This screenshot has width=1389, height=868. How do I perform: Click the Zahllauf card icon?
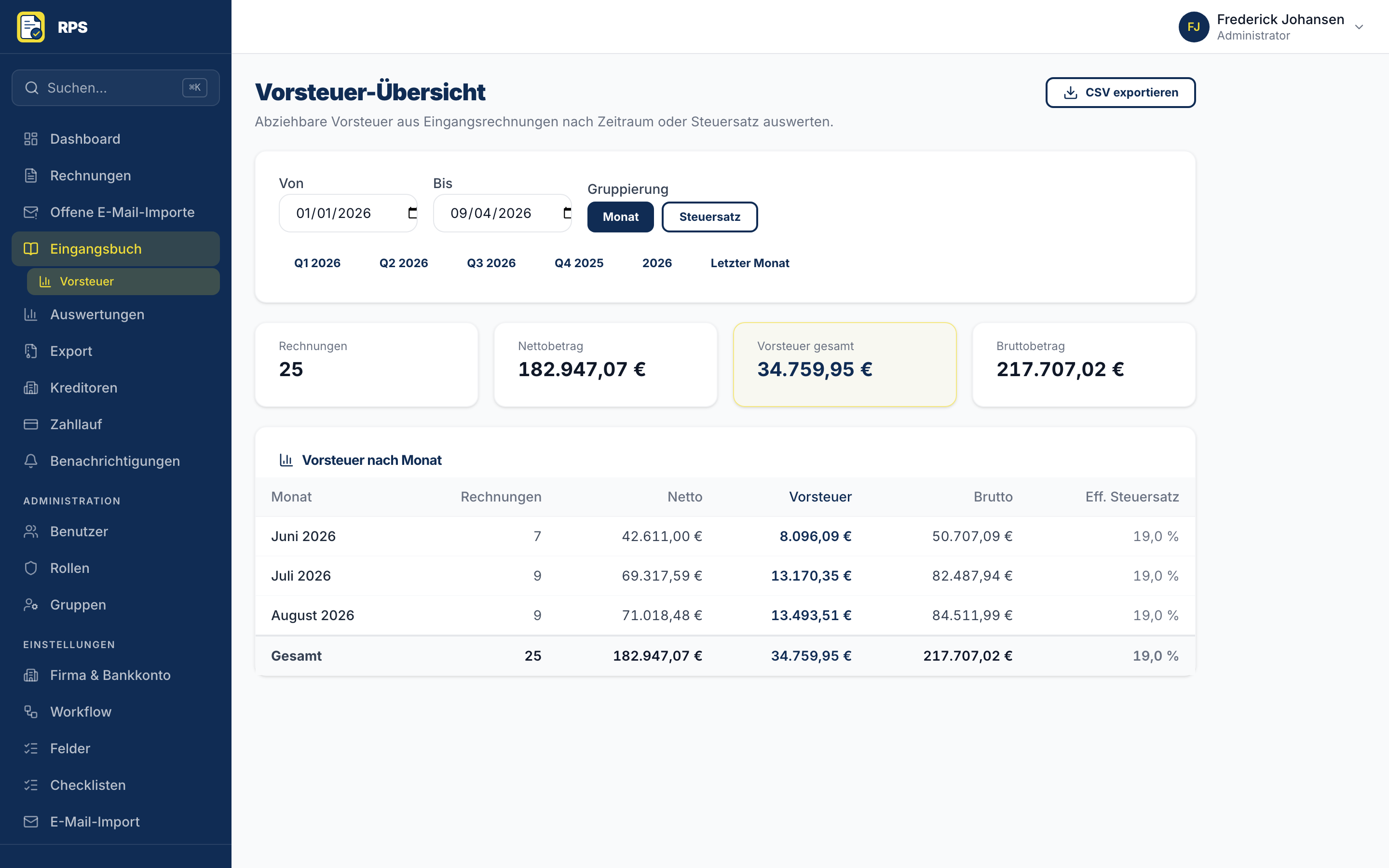[x=31, y=424]
